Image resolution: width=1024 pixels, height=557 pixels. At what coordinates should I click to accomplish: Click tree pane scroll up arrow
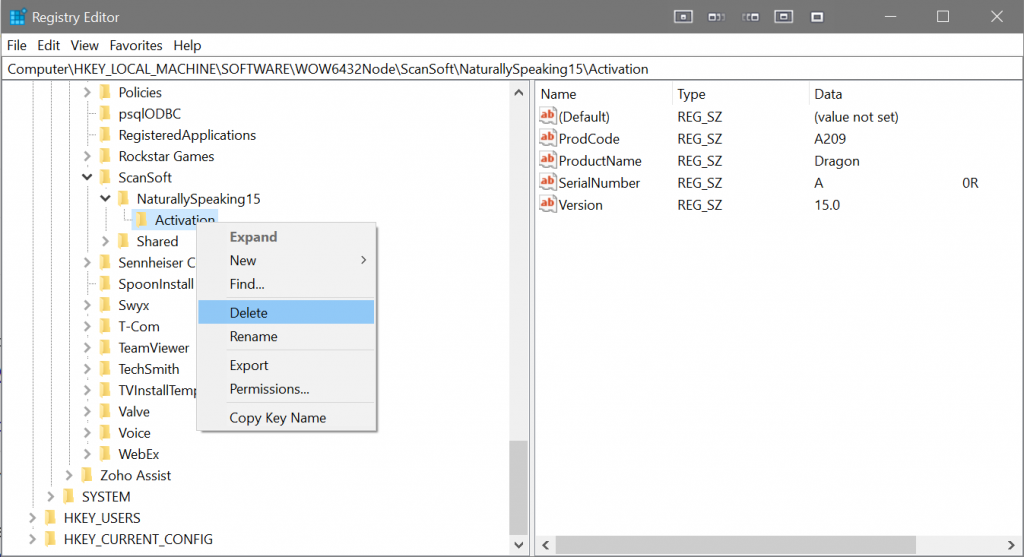pyautogui.click(x=519, y=93)
